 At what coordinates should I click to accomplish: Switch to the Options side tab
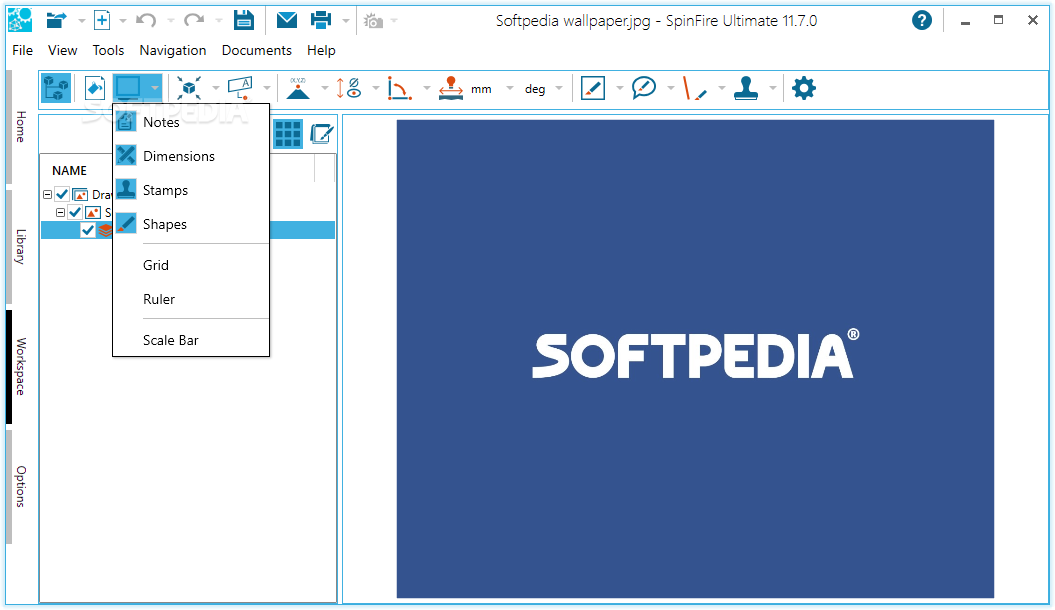click(x=21, y=486)
